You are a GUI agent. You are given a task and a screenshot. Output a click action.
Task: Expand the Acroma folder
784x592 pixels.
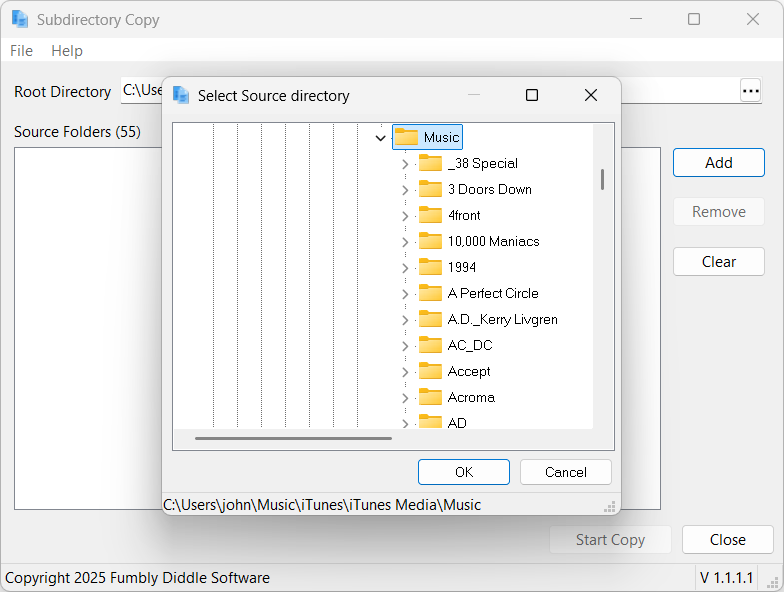pyautogui.click(x=405, y=398)
